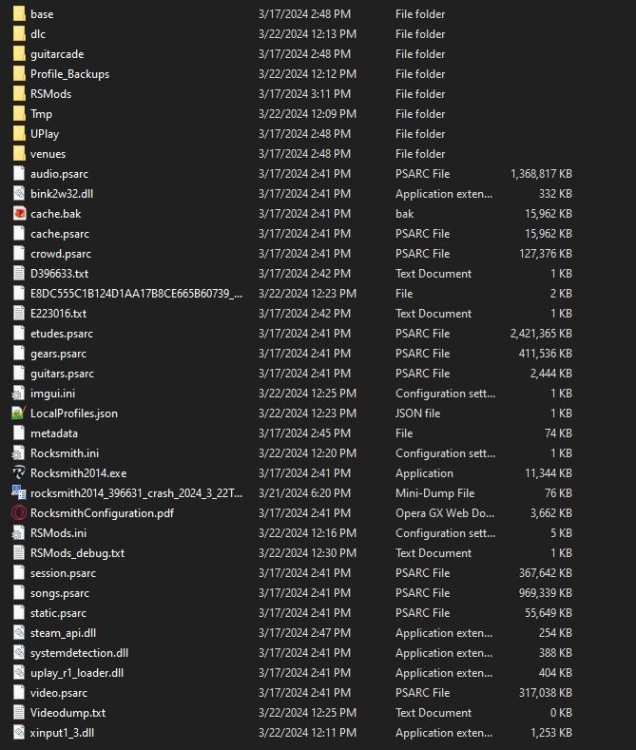Click the 3/22/2024 12:16 PM date
Screen dimensions: 636x750
click(x=307, y=533)
